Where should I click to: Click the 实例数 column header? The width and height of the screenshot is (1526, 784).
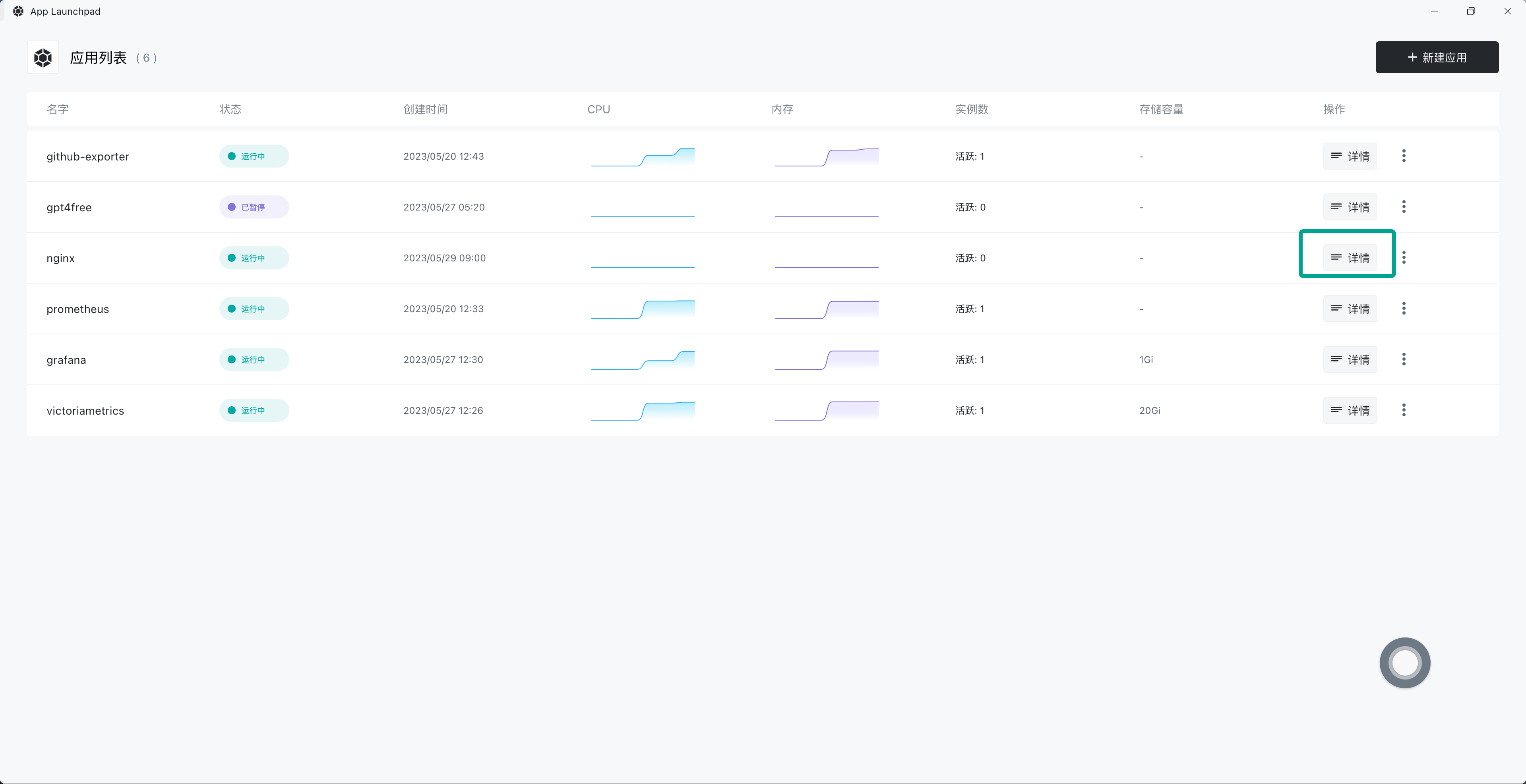972,110
